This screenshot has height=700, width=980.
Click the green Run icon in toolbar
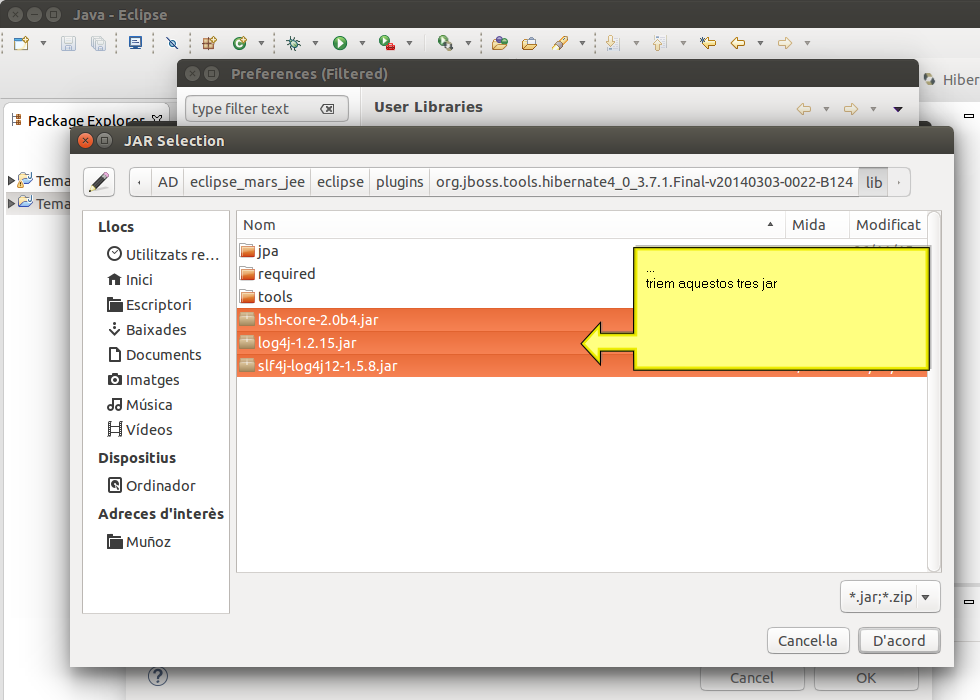click(339, 43)
